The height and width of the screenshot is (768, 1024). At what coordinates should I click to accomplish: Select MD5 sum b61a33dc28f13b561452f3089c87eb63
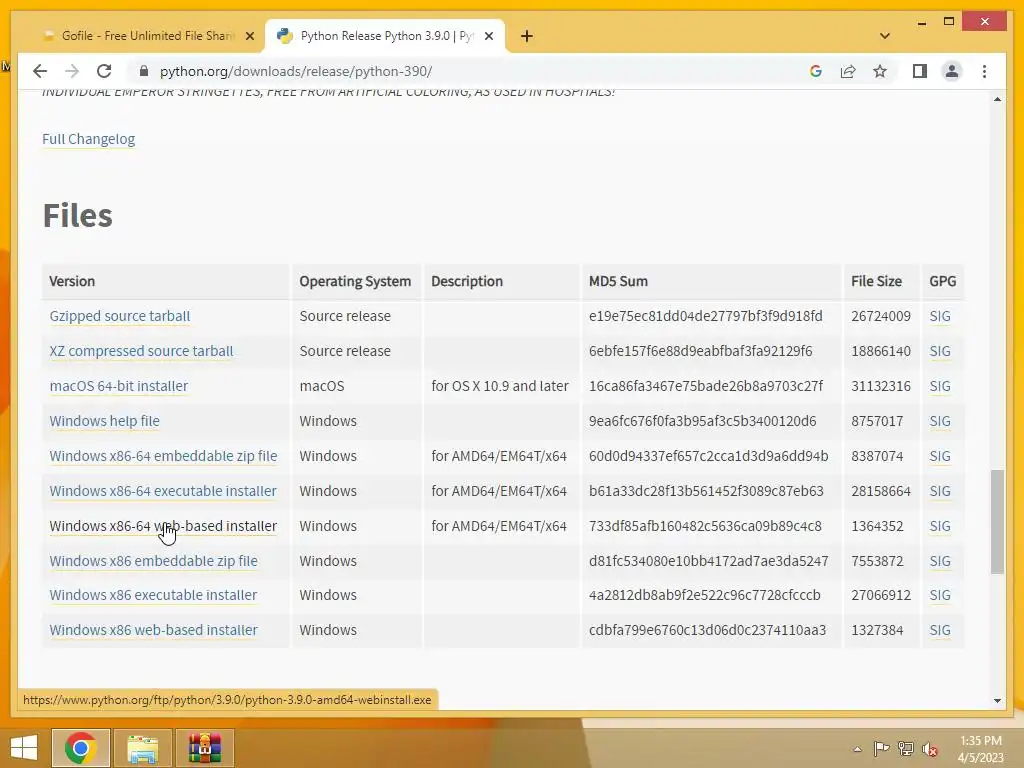point(706,491)
